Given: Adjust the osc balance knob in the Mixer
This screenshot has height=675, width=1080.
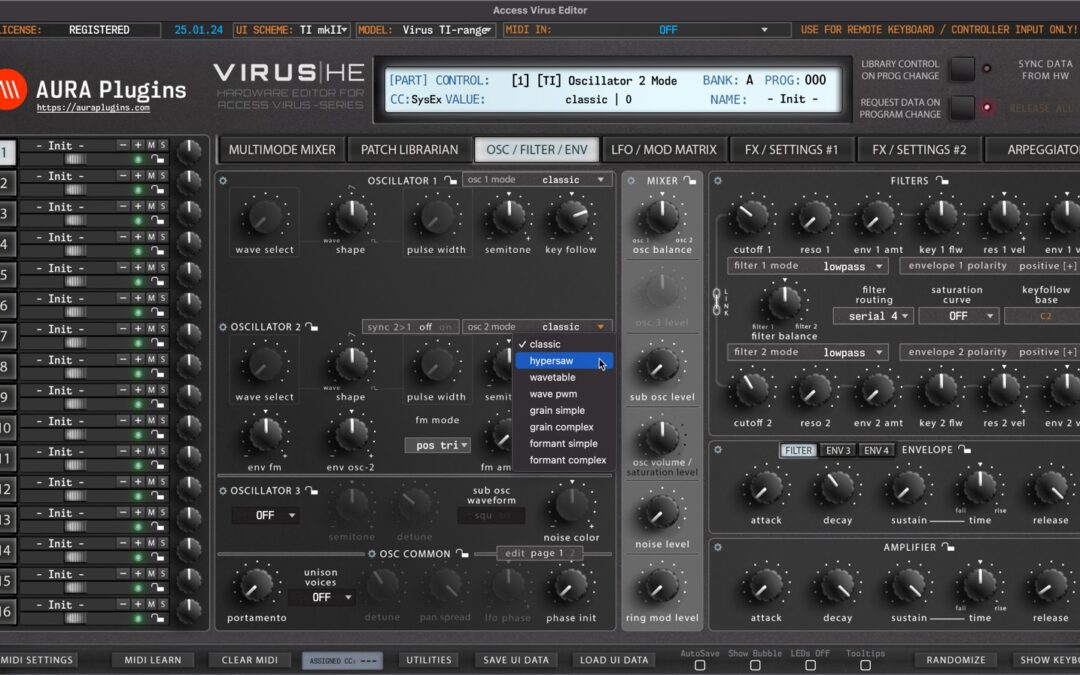Looking at the screenshot, I should (x=662, y=214).
